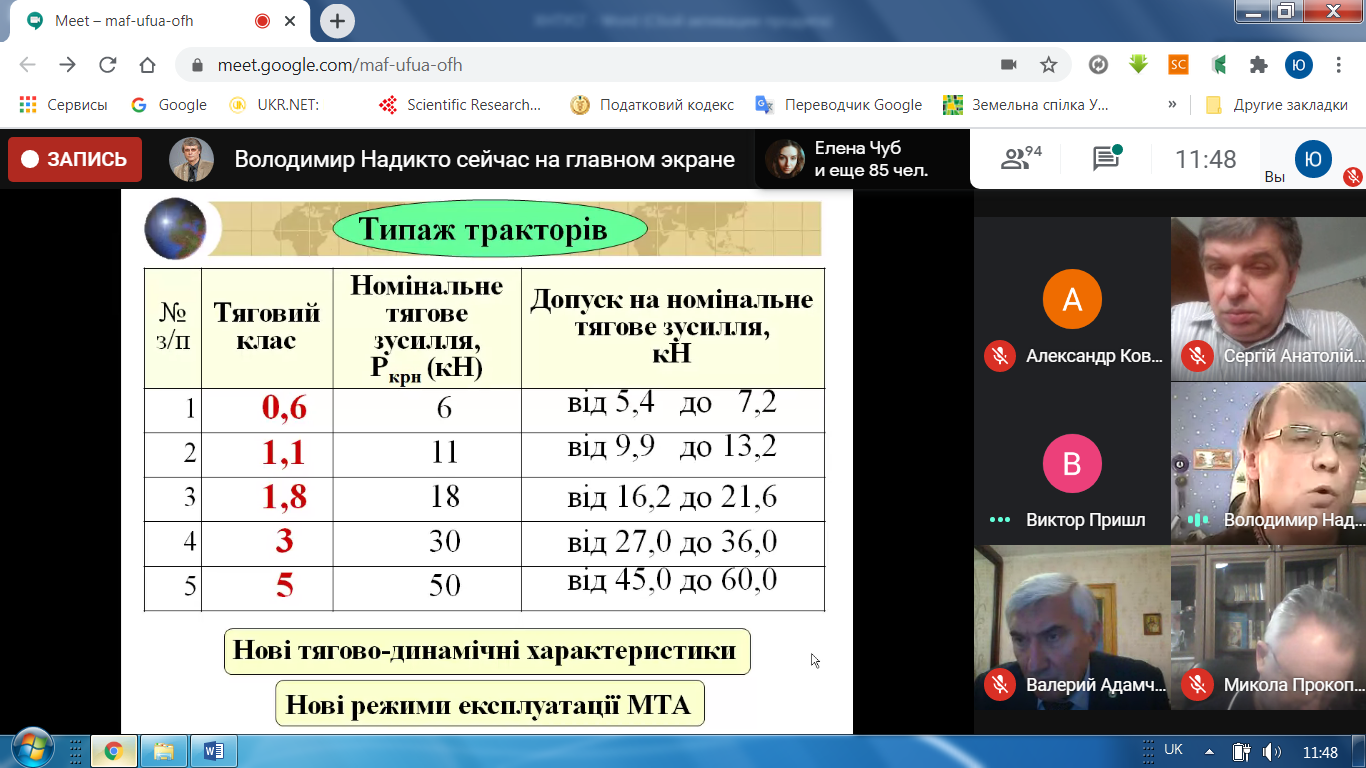Screen dimensions: 1366x768
Task: Click the gray circular refresh extension icon
Action: 1098,65
